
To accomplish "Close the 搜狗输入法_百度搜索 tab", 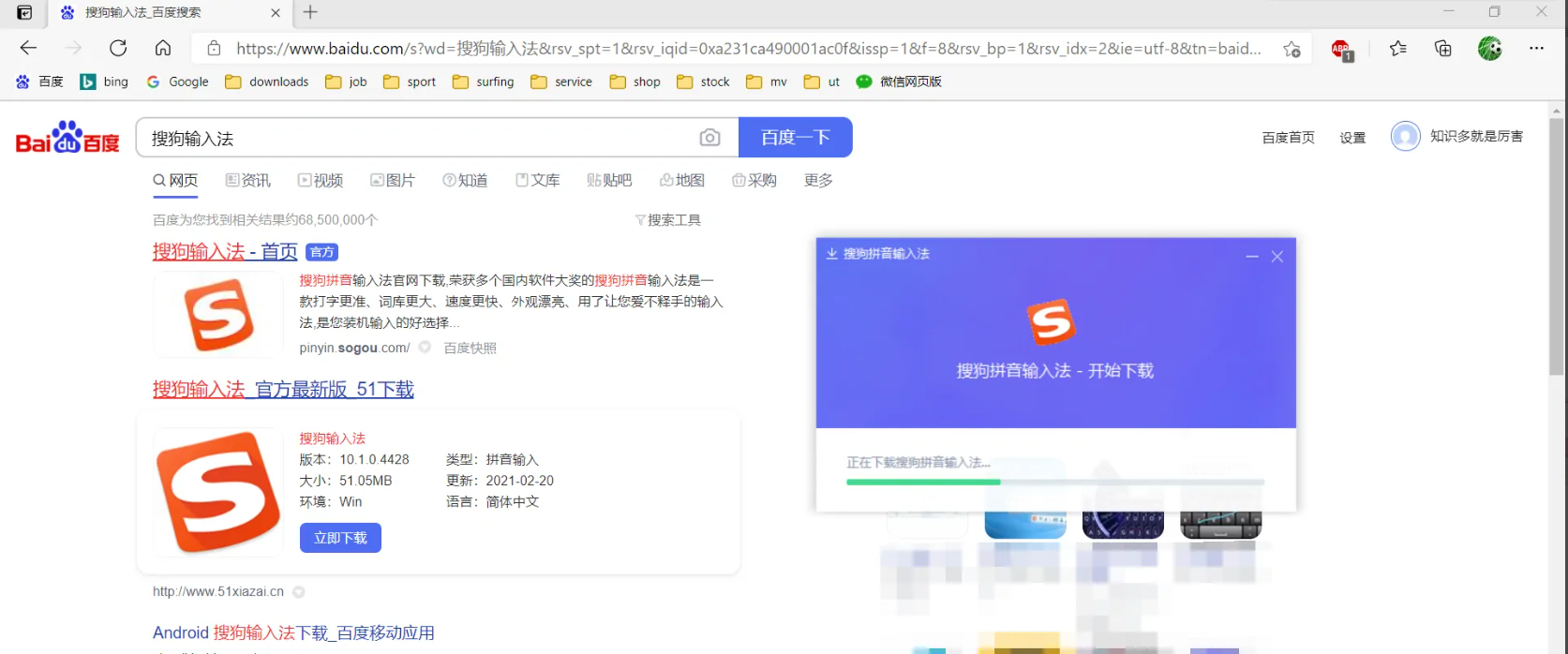I will click(x=276, y=13).
